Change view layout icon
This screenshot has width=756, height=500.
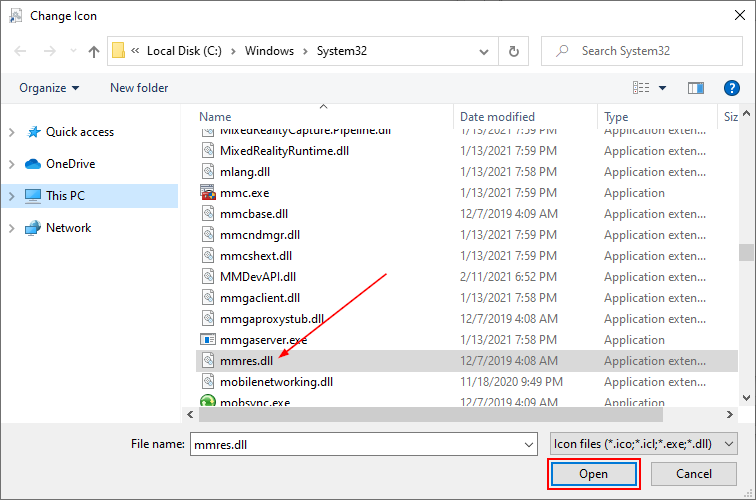(641, 88)
